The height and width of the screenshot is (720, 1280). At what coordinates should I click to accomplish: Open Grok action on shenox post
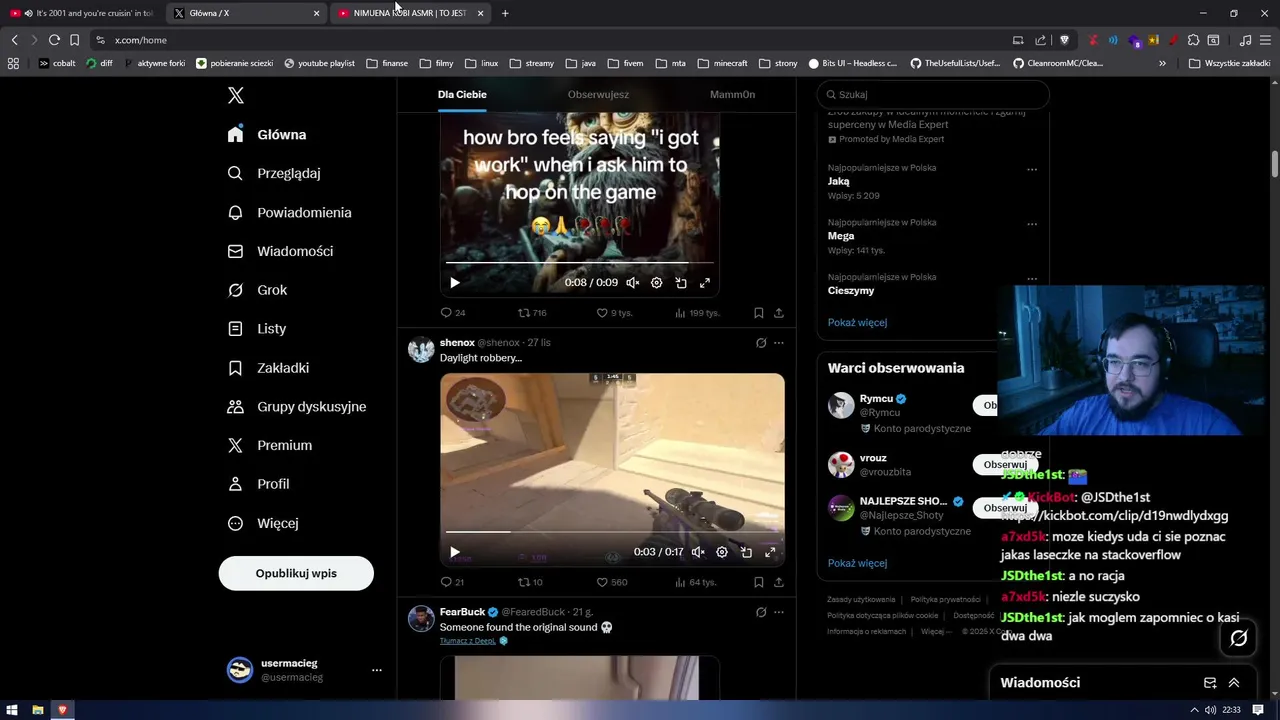click(x=761, y=343)
